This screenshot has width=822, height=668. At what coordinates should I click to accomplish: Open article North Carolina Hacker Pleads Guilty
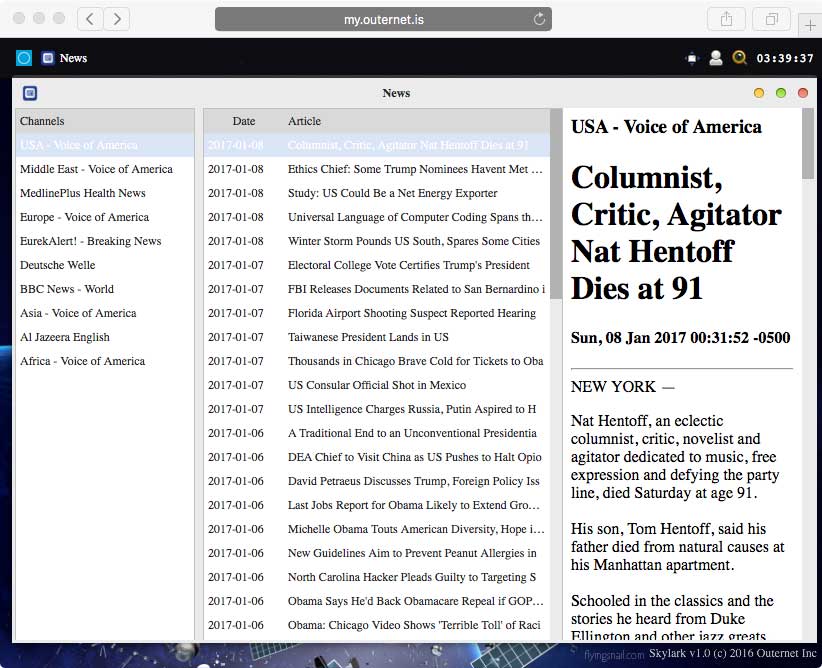pyautogui.click(x=376, y=577)
